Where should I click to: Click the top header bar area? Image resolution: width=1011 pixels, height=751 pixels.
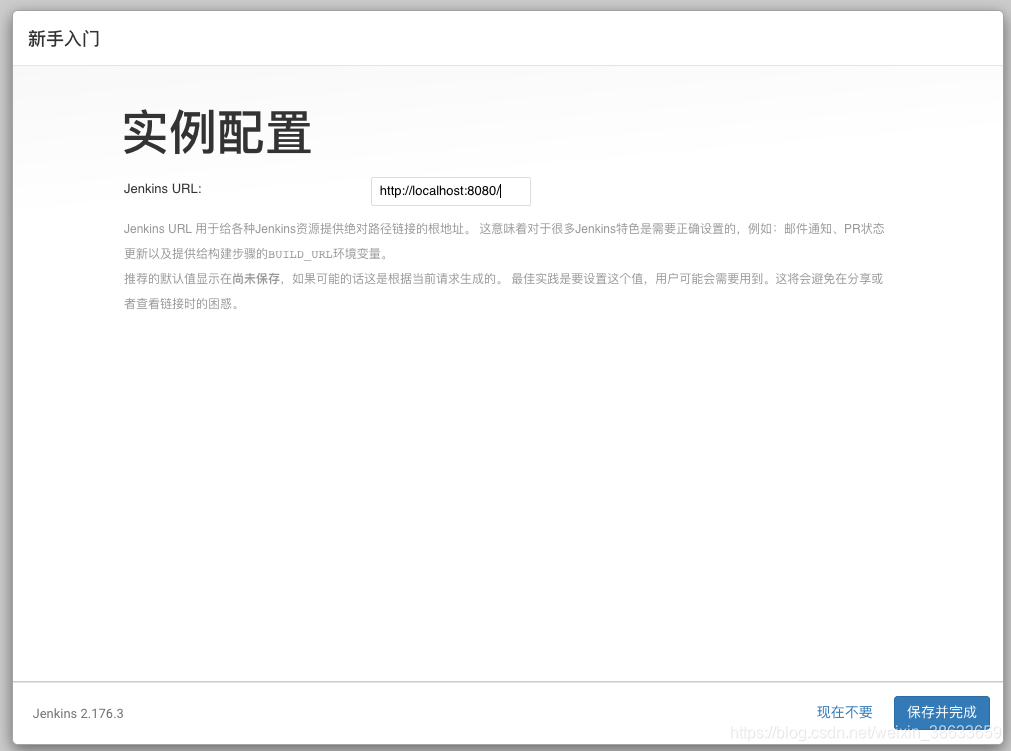[x=500, y=38]
